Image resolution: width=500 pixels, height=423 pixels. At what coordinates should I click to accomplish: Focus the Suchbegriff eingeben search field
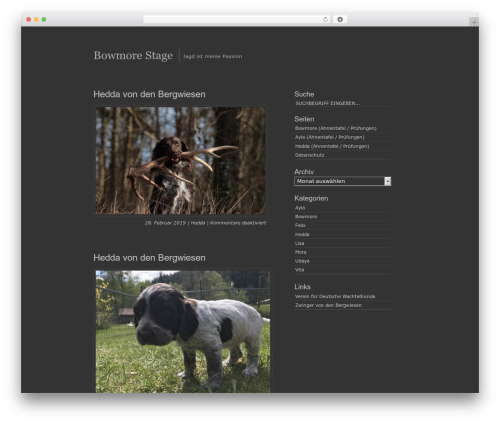pos(342,103)
